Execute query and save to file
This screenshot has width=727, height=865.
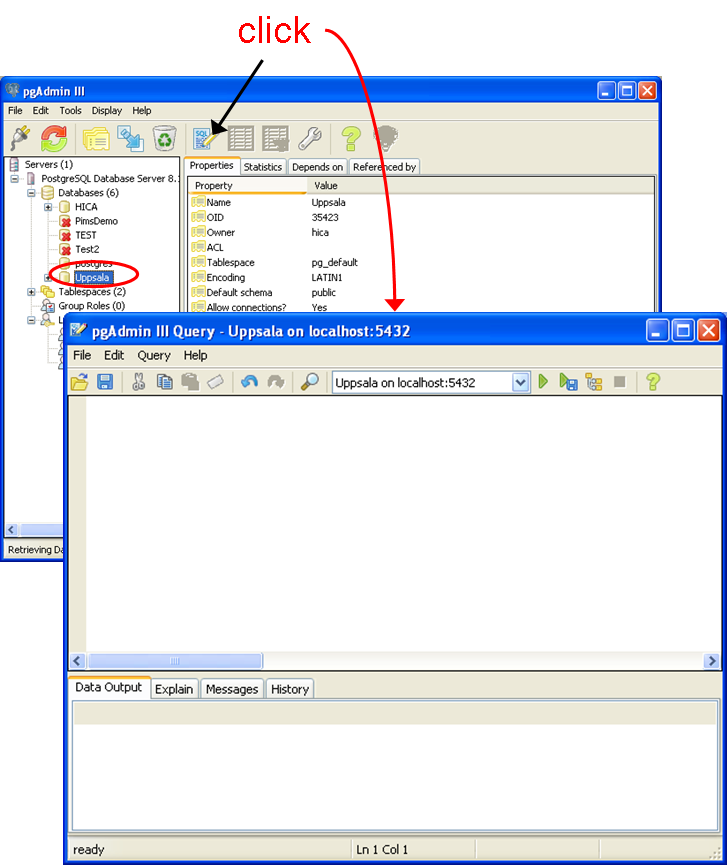tap(568, 382)
